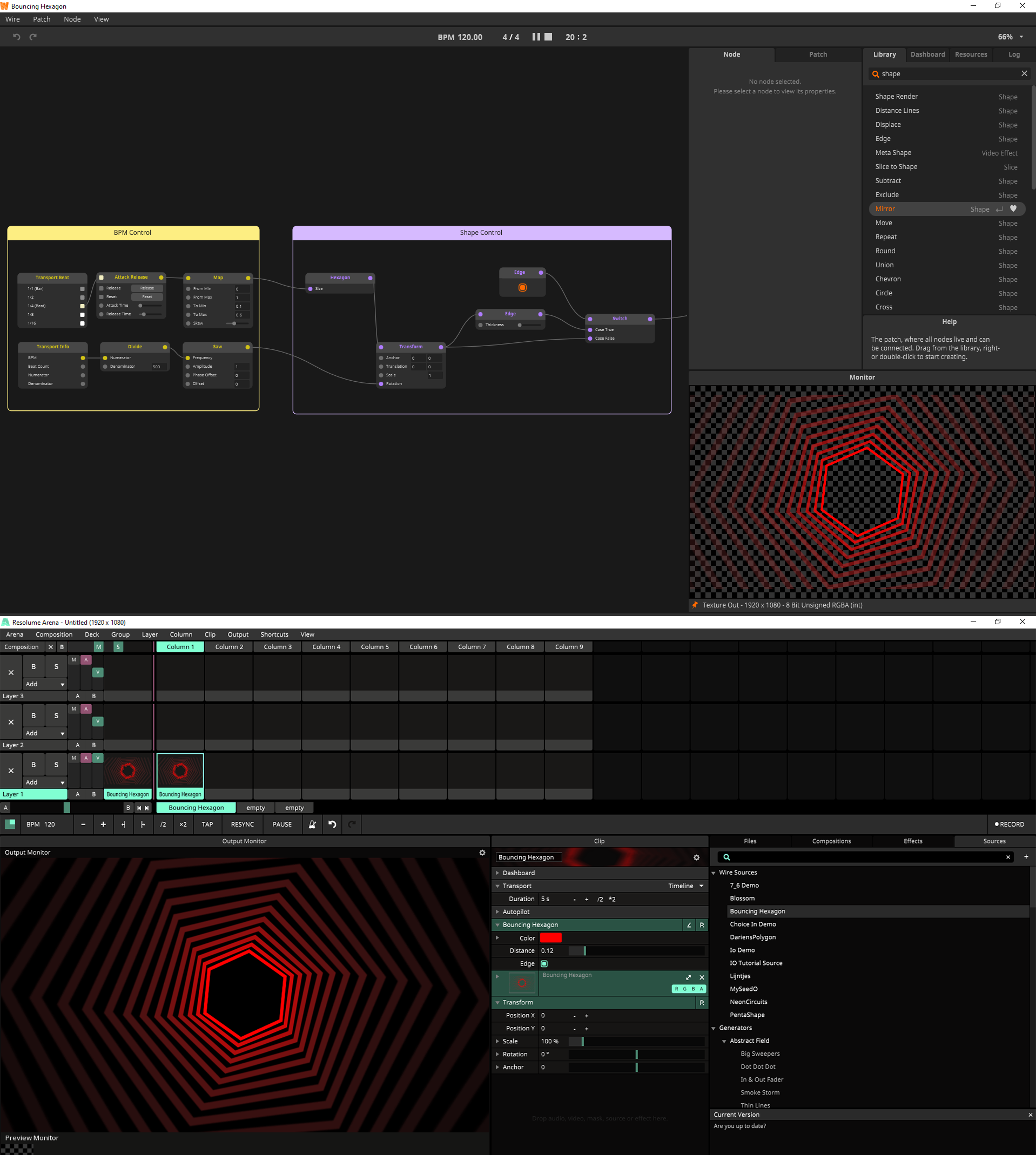Switch to the Effects tab in Arena
This screenshot has height=1155, width=1036.
click(x=912, y=841)
